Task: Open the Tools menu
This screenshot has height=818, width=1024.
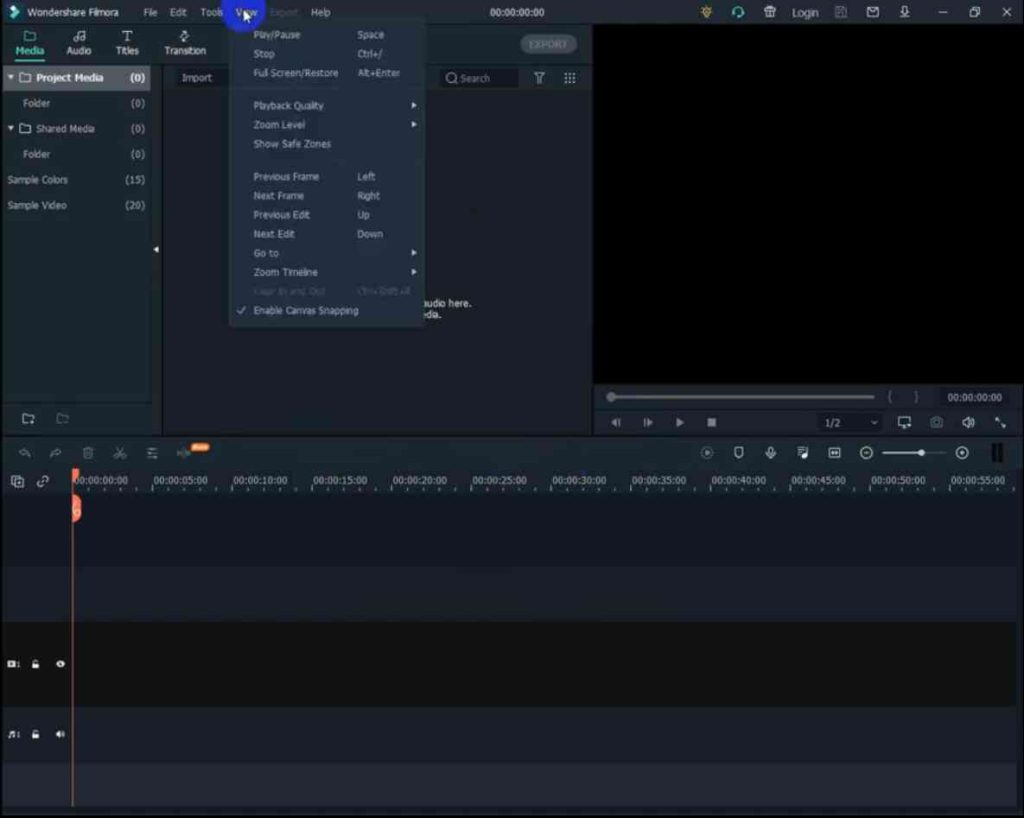Action: tap(211, 12)
